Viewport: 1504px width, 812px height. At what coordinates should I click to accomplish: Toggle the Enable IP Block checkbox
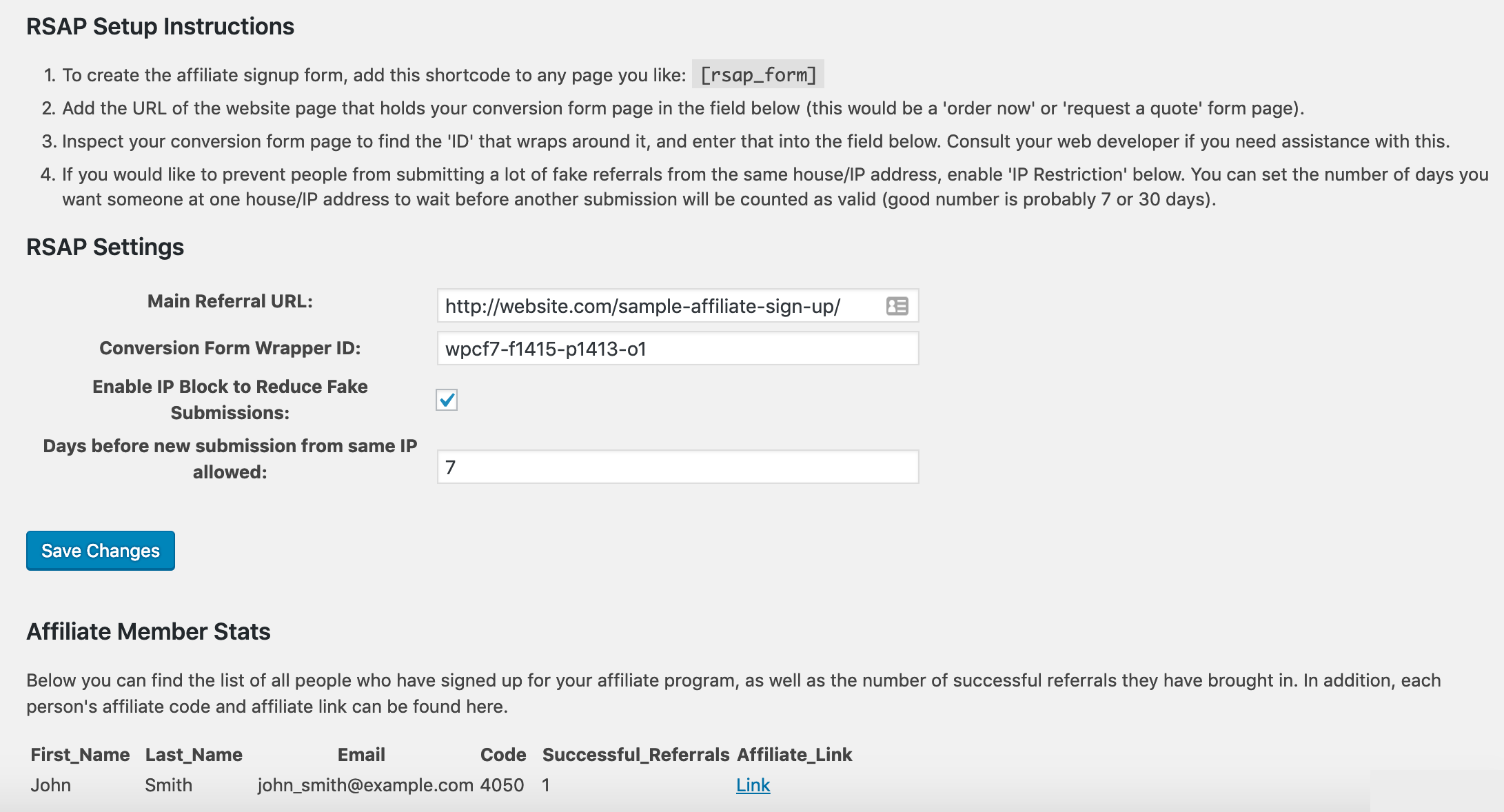[447, 400]
